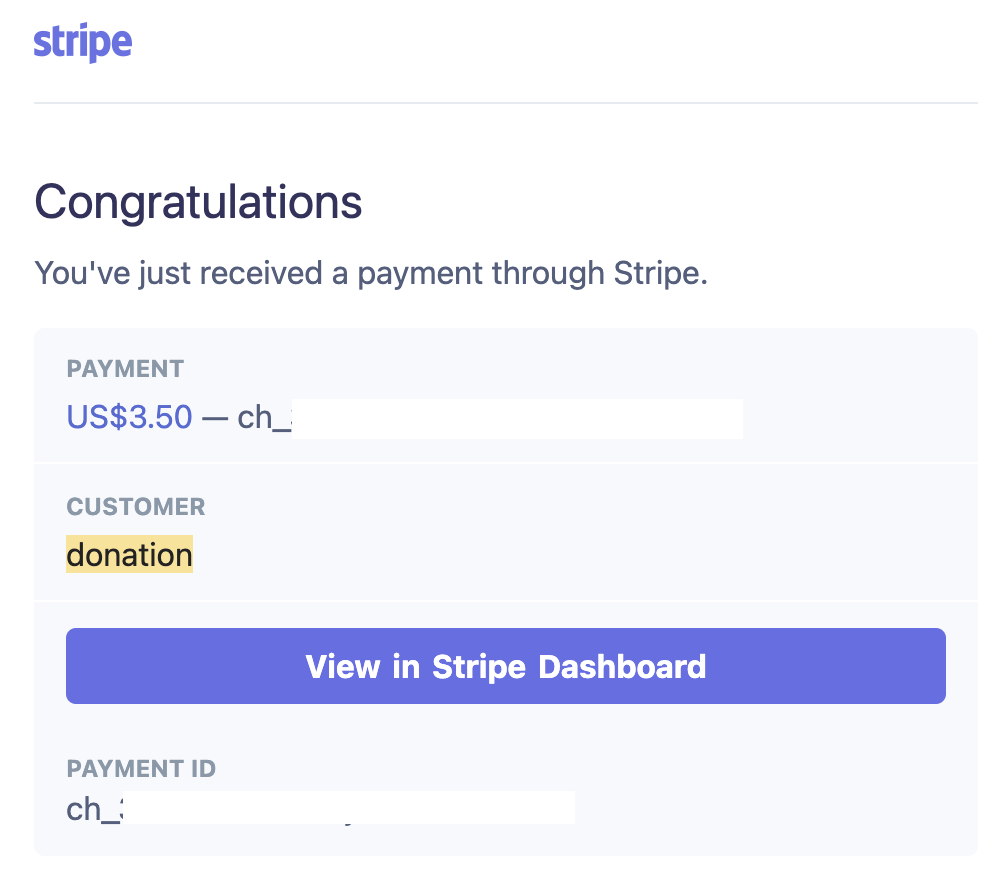Click the PAYMENT ID label
The image size is (1008, 888).
[141, 769]
